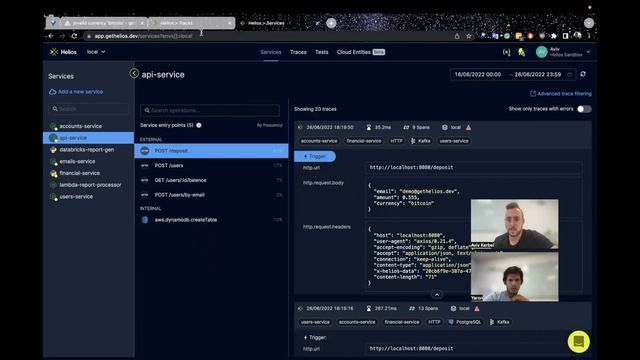Open a new browser tab with plus
Image resolution: width=640 pixels, height=360 pixels.
click(x=331, y=23)
